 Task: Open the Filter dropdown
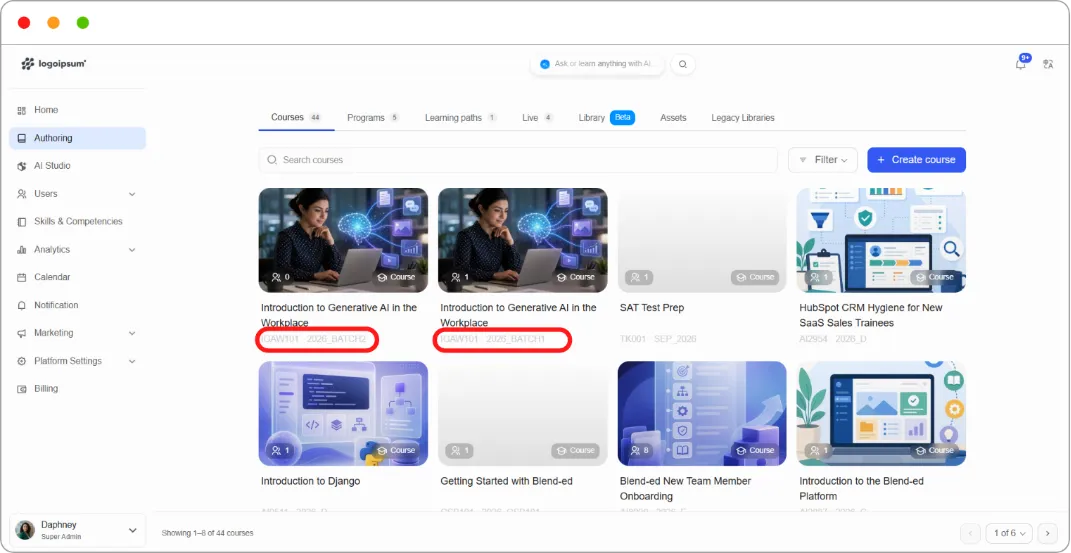(x=822, y=160)
